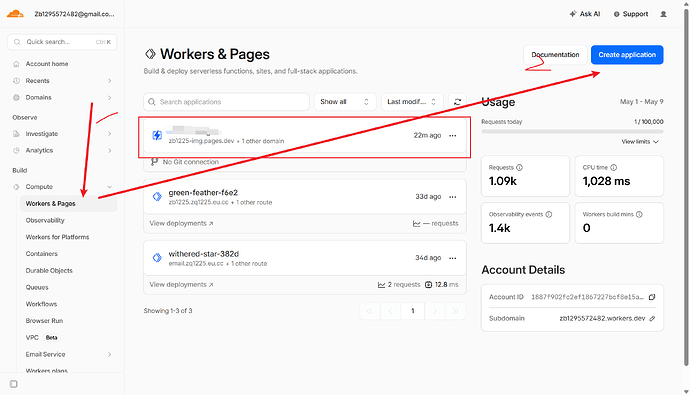This screenshot has width=690, height=395.
Task: Open the Show all filter dropdown
Action: [345, 102]
